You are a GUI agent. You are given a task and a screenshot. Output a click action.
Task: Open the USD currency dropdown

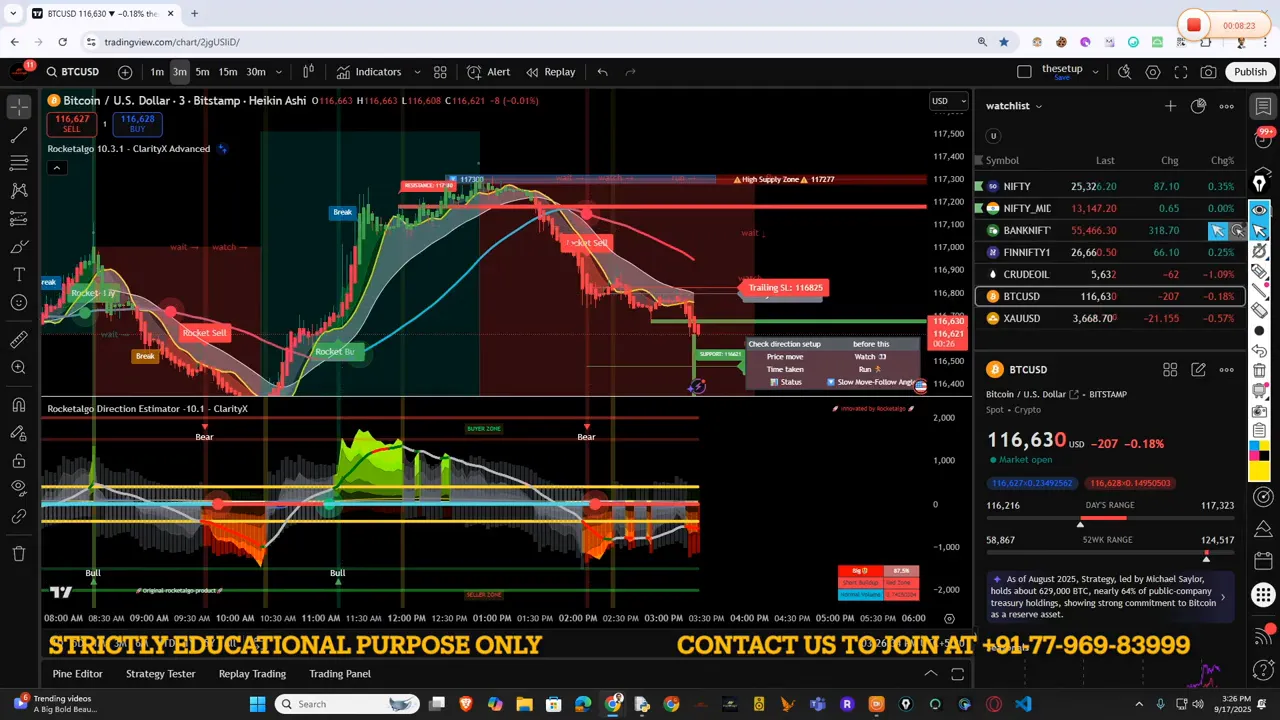point(949,101)
